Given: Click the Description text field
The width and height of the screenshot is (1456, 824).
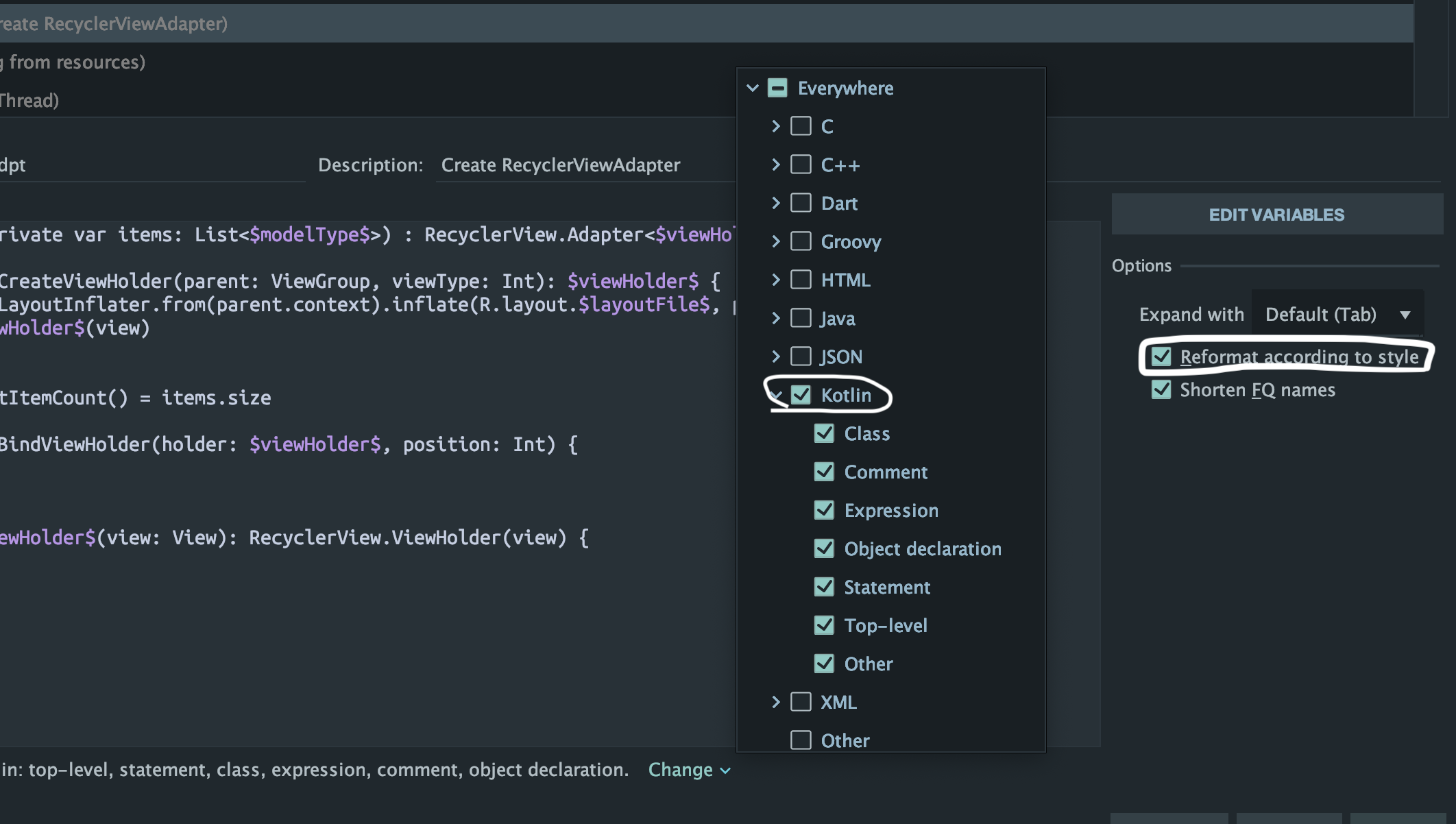Looking at the screenshot, I should (x=583, y=165).
